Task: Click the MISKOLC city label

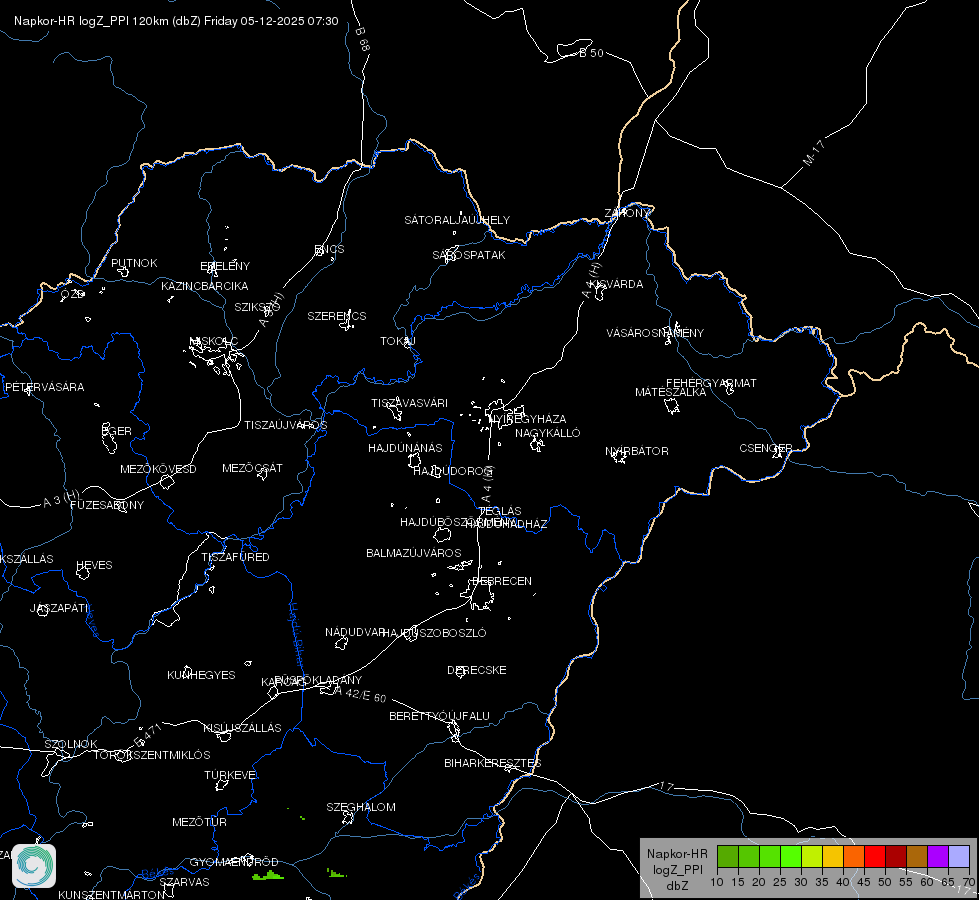Action: [x=213, y=341]
